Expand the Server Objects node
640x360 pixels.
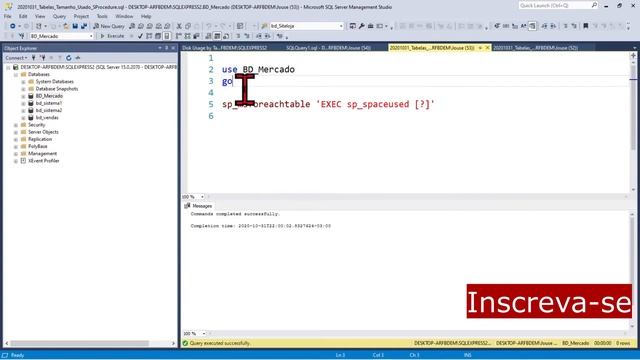[16, 132]
